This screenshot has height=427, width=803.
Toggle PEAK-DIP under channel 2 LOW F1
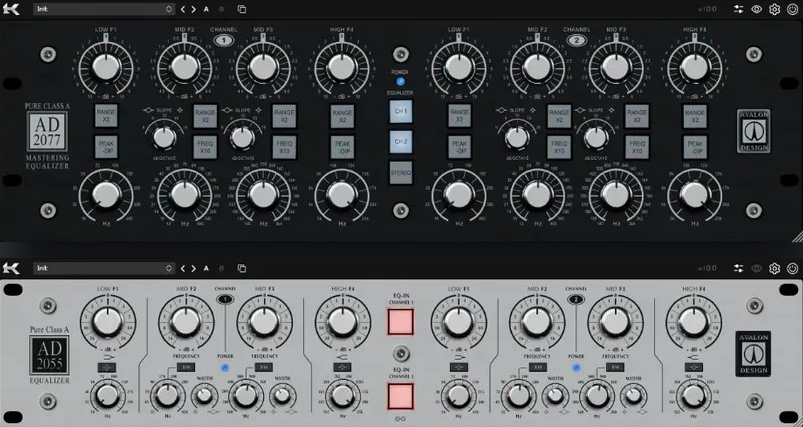click(459, 147)
